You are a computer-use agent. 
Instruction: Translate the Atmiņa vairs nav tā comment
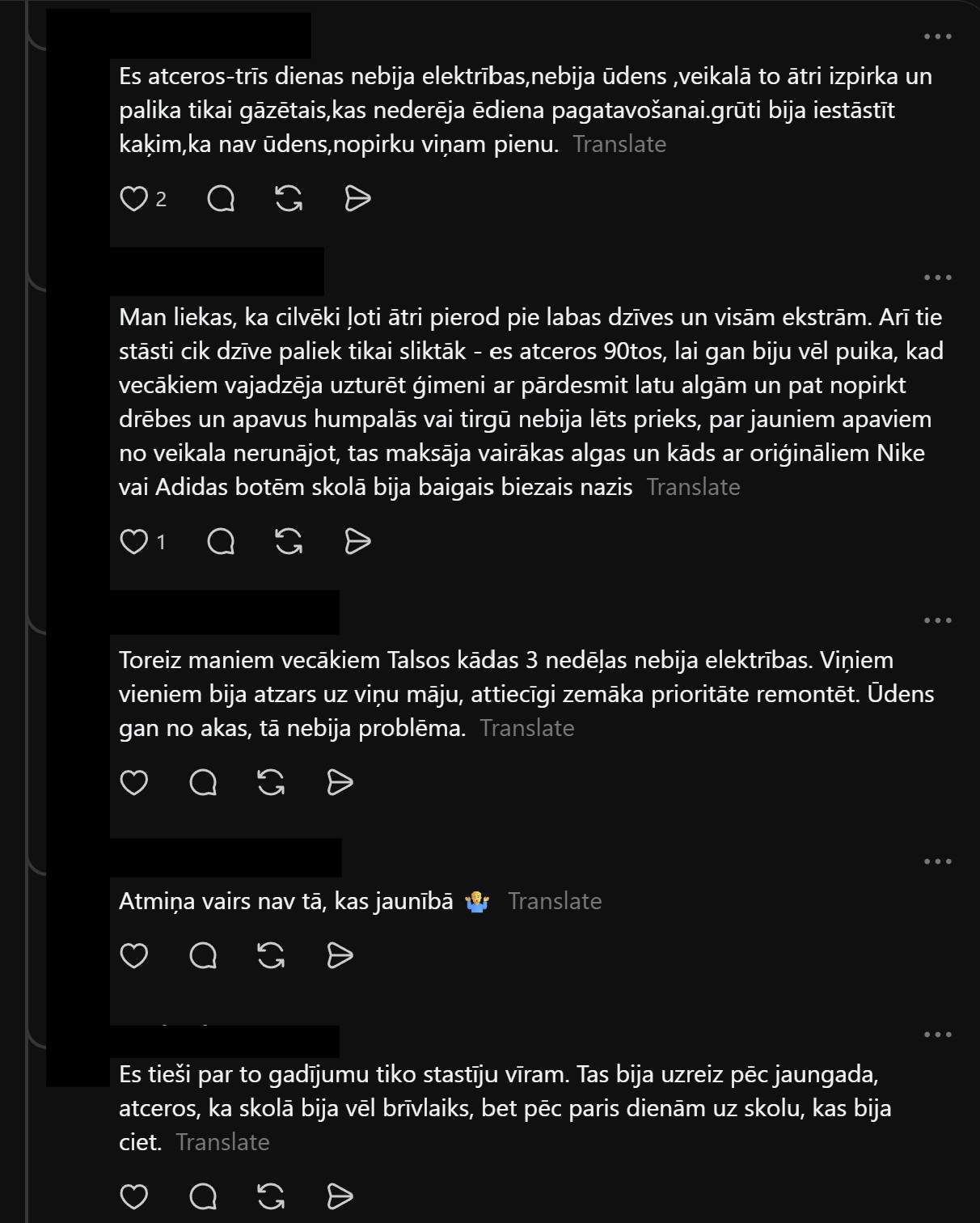click(x=555, y=901)
